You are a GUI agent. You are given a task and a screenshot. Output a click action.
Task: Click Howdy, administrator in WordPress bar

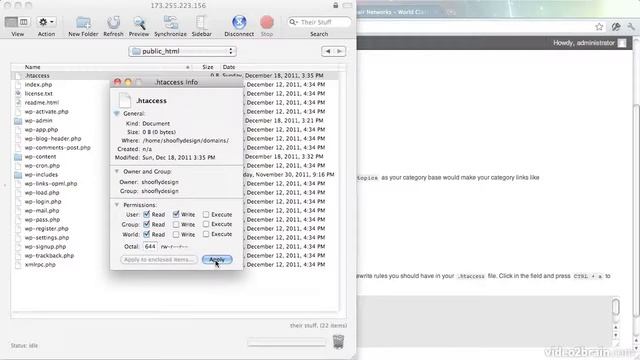click(584, 43)
